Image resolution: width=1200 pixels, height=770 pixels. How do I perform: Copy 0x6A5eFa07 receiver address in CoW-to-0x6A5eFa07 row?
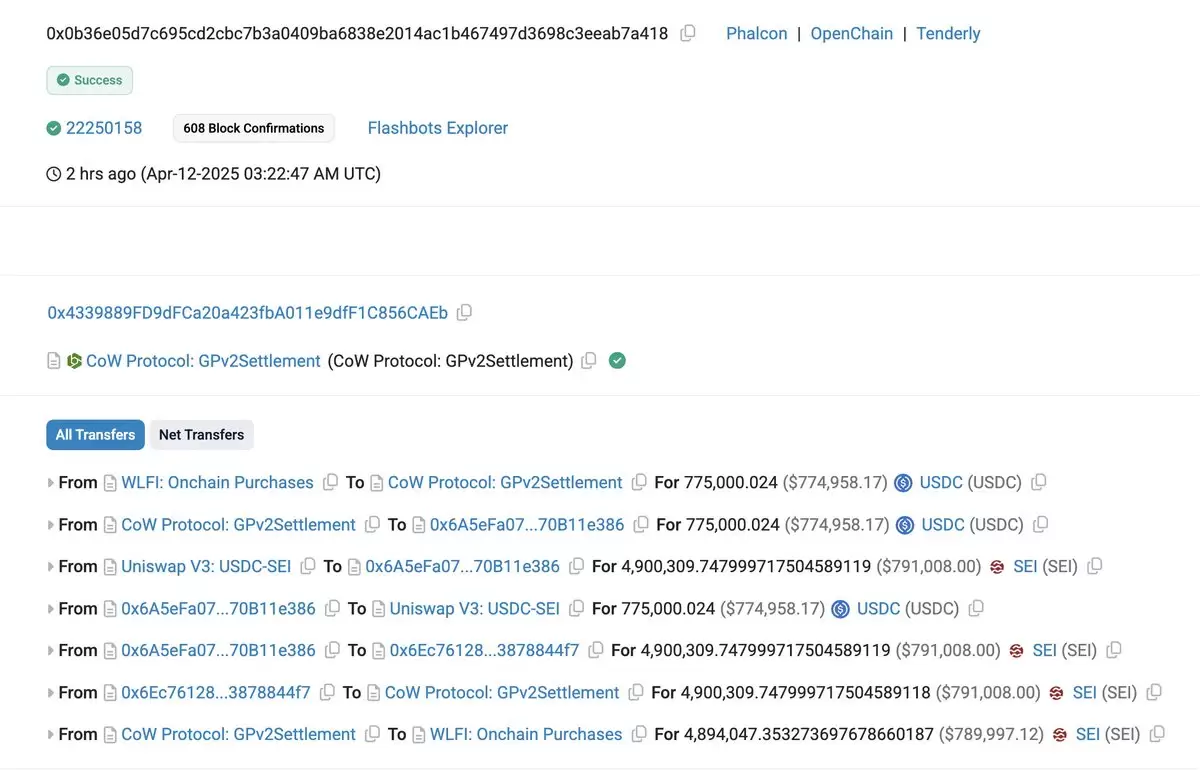(641, 524)
